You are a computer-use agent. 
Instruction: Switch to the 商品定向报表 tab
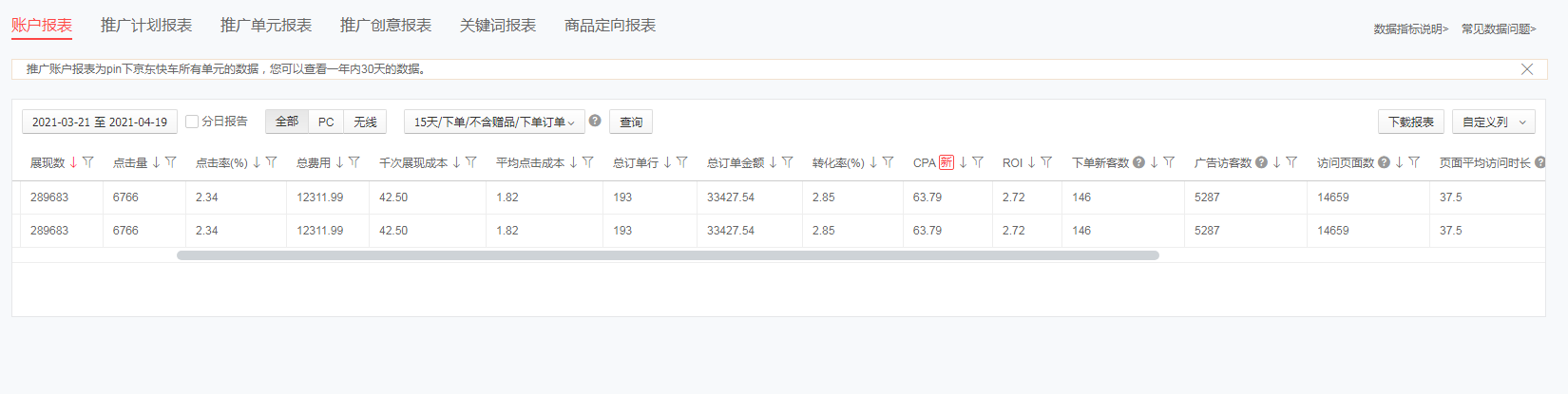coord(610,26)
